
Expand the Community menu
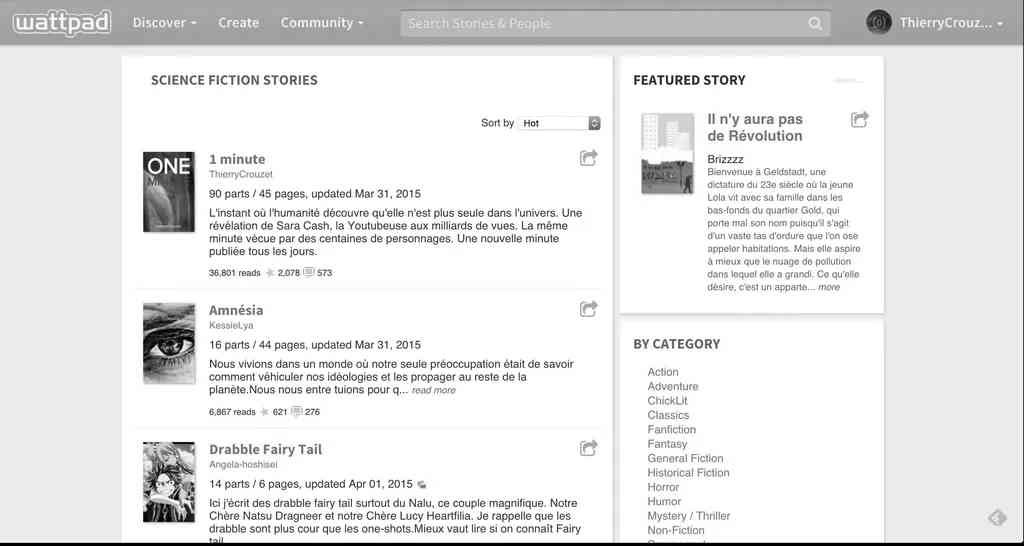point(321,22)
